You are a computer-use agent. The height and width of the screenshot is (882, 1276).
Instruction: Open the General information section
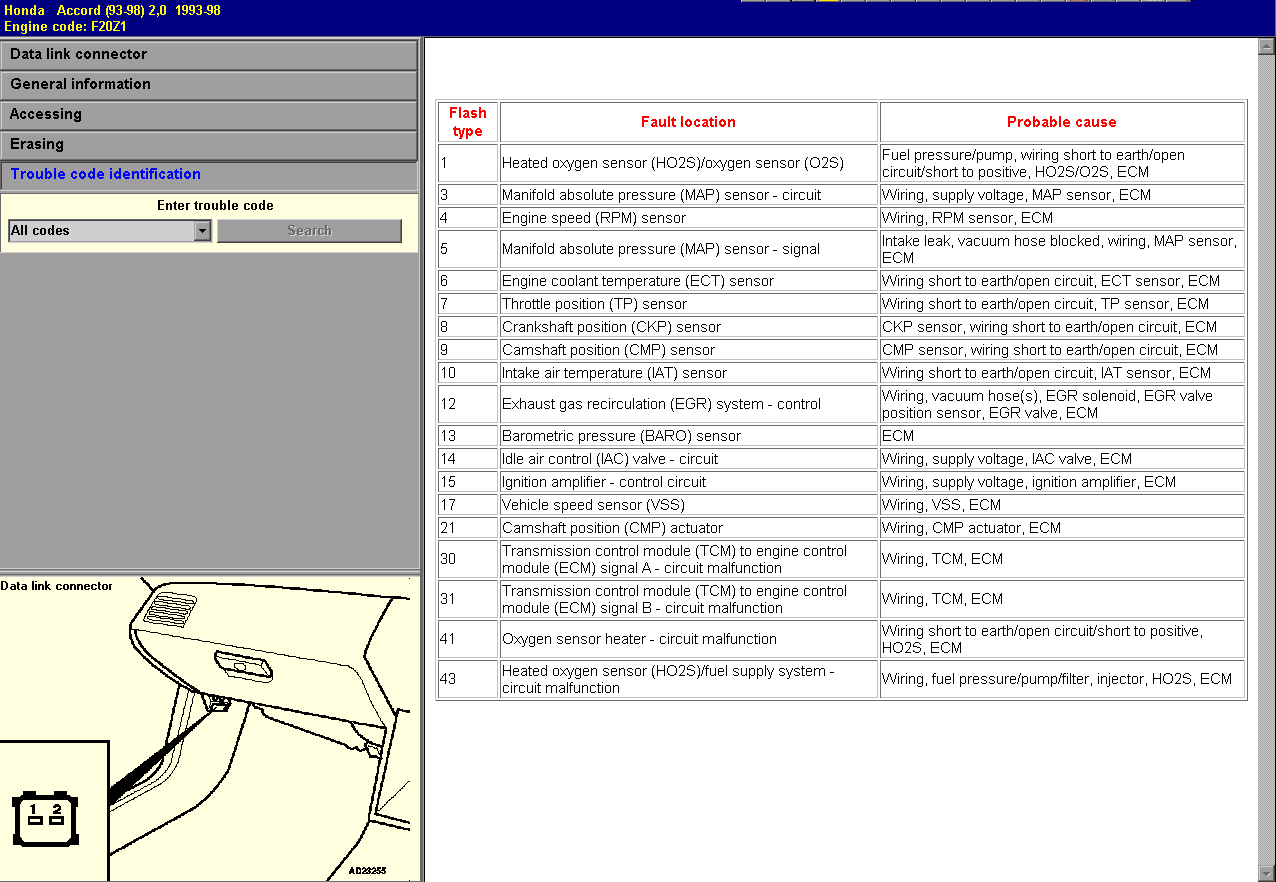click(x=209, y=85)
